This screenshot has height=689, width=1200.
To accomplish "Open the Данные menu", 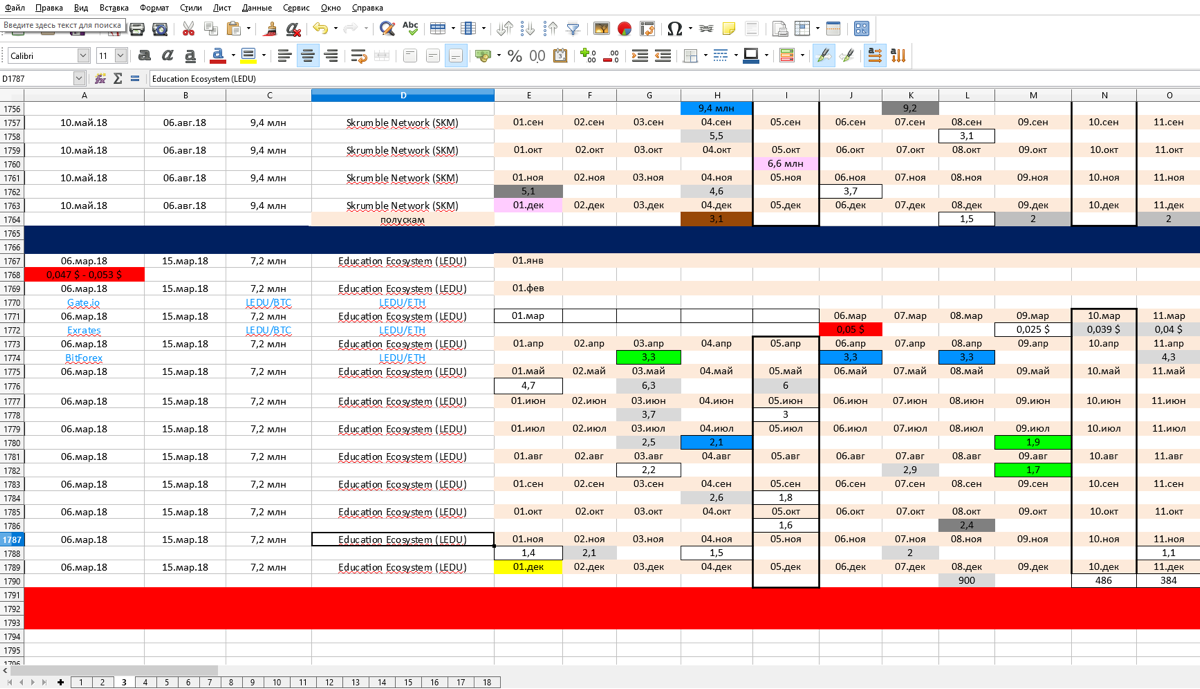I will tap(257, 7).
